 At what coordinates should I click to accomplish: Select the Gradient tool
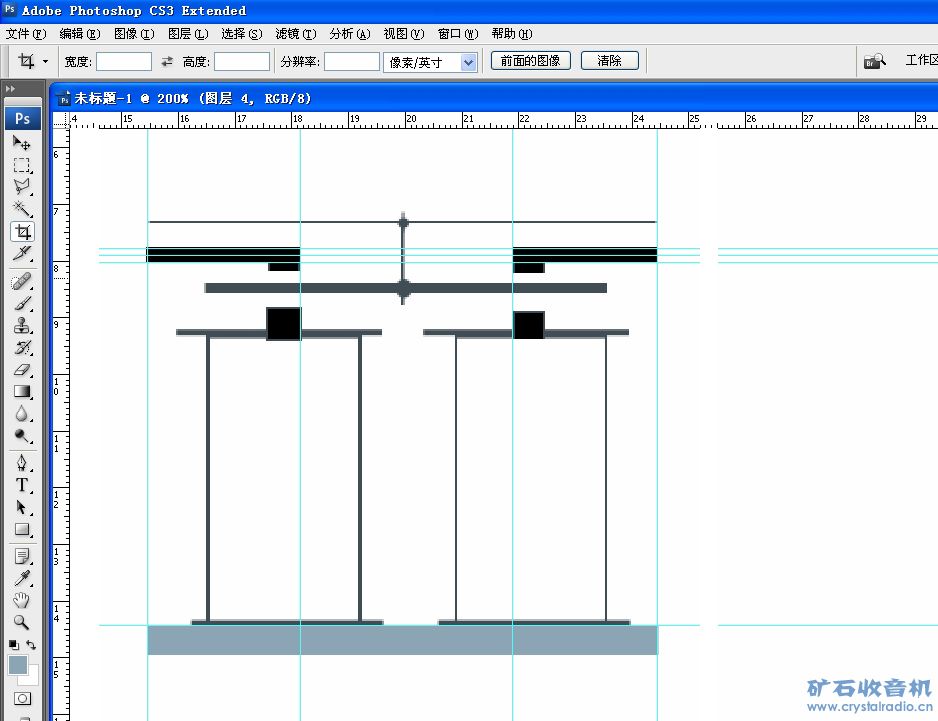(x=22, y=392)
